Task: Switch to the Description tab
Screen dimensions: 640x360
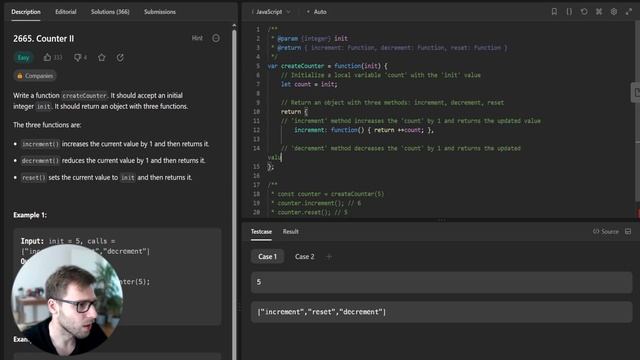Action: point(26,12)
